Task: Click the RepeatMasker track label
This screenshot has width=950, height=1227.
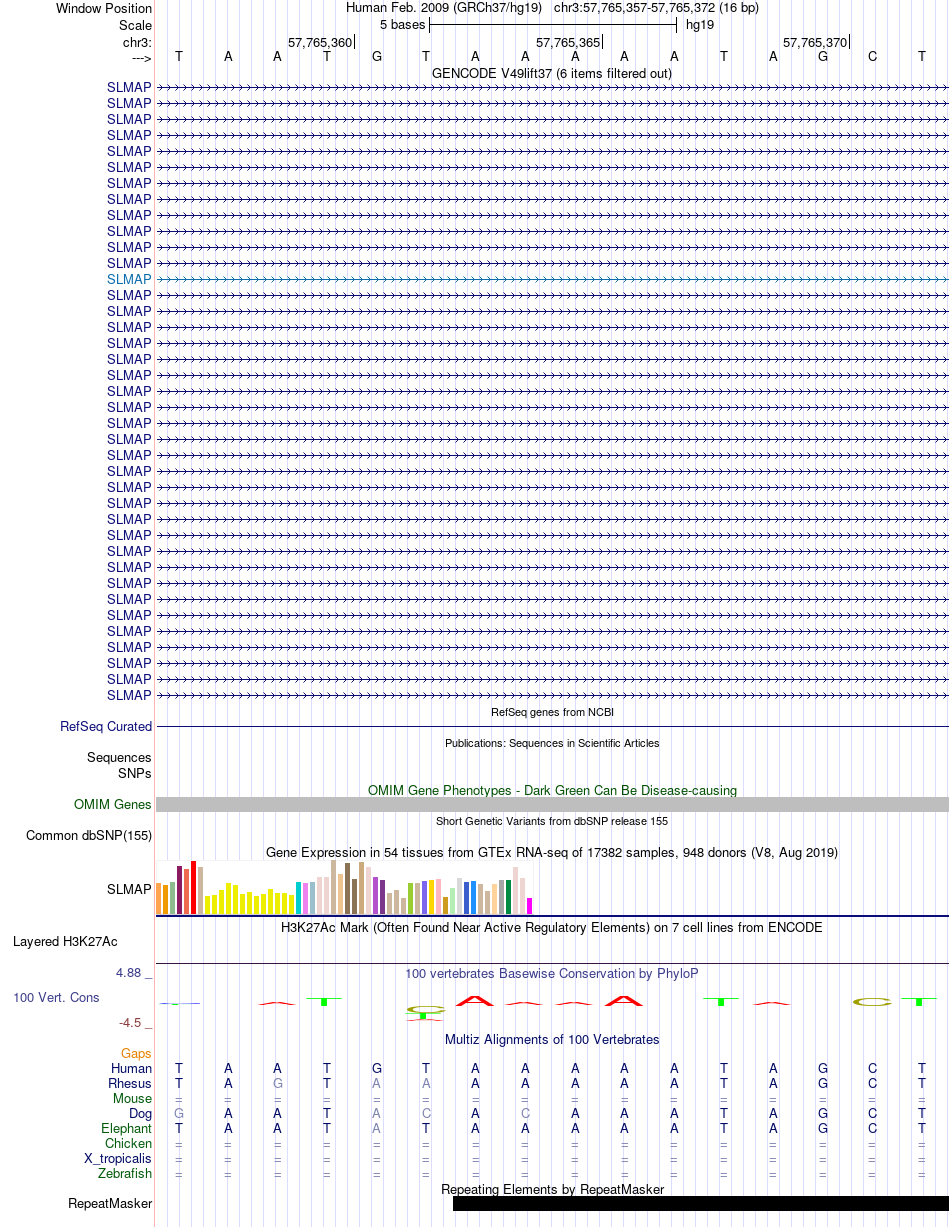Action: 110,1204
